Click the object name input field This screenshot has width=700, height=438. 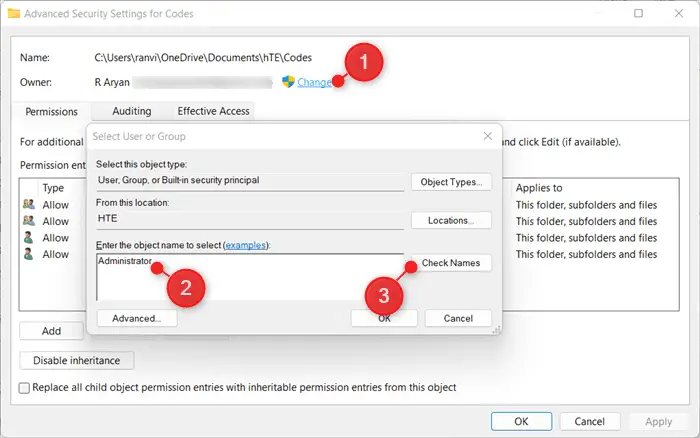(250, 277)
